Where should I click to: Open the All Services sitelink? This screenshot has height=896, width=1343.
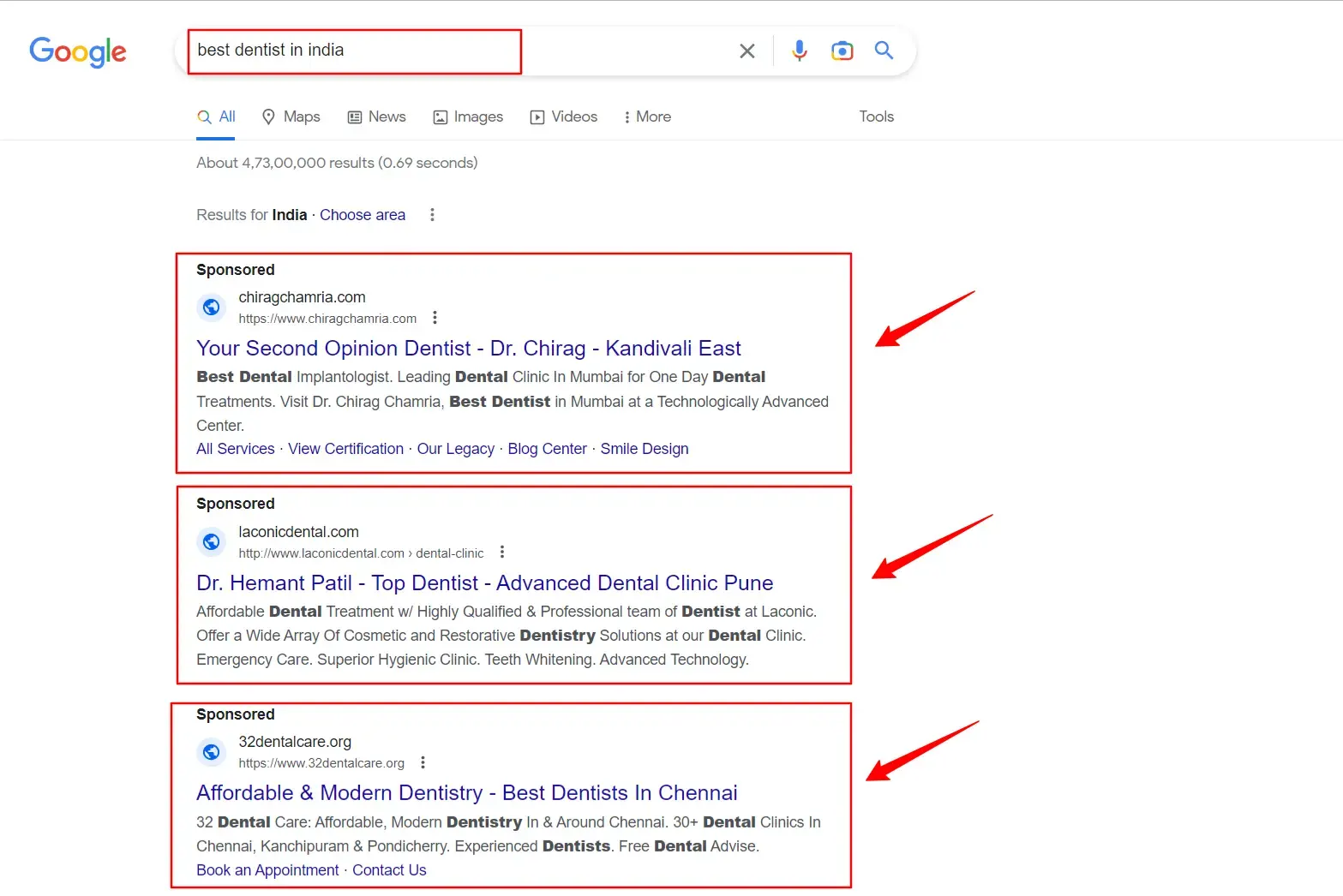pos(236,449)
